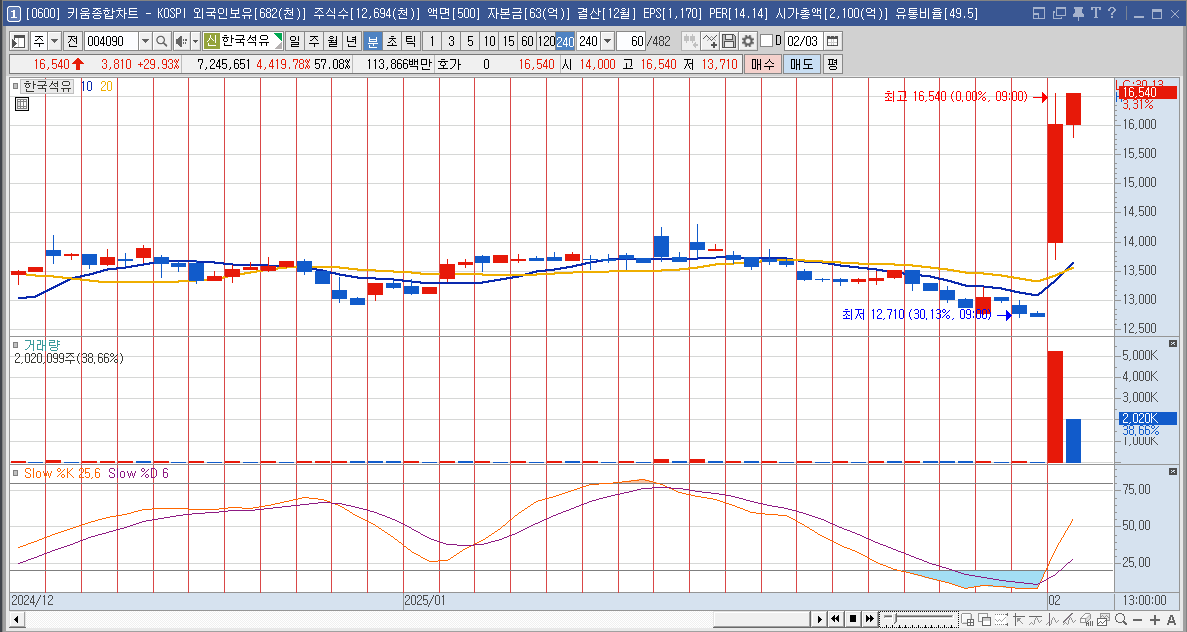Select the 5 minute interval button

pos(470,41)
